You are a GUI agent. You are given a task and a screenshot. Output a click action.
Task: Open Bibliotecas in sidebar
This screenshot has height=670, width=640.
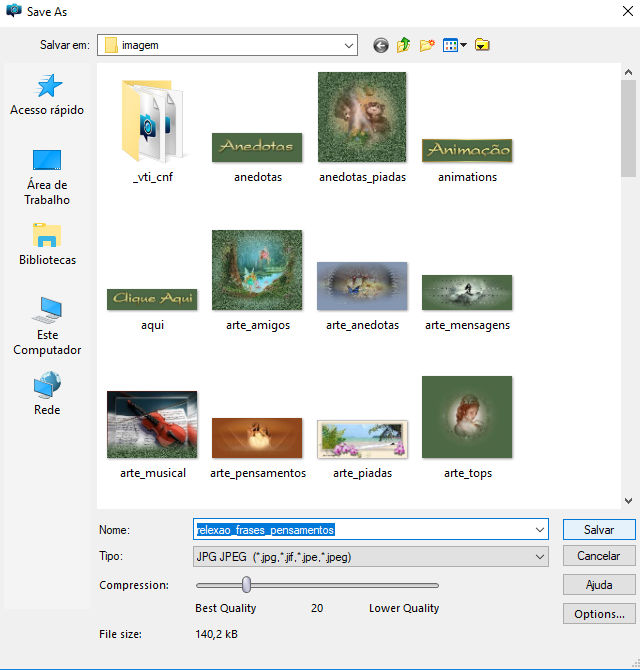coord(47,244)
